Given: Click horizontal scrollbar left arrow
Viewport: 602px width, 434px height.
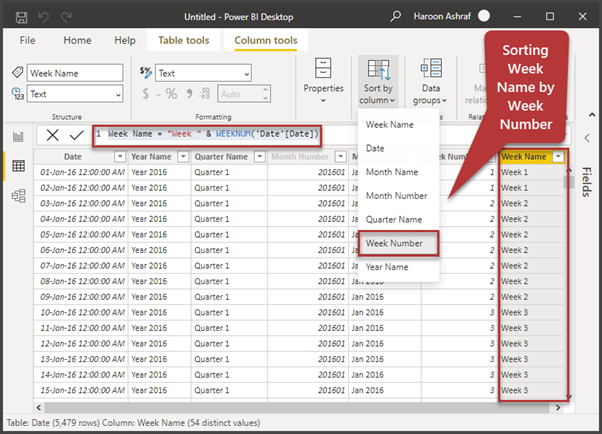Looking at the screenshot, I should pyautogui.click(x=38, y=407).
